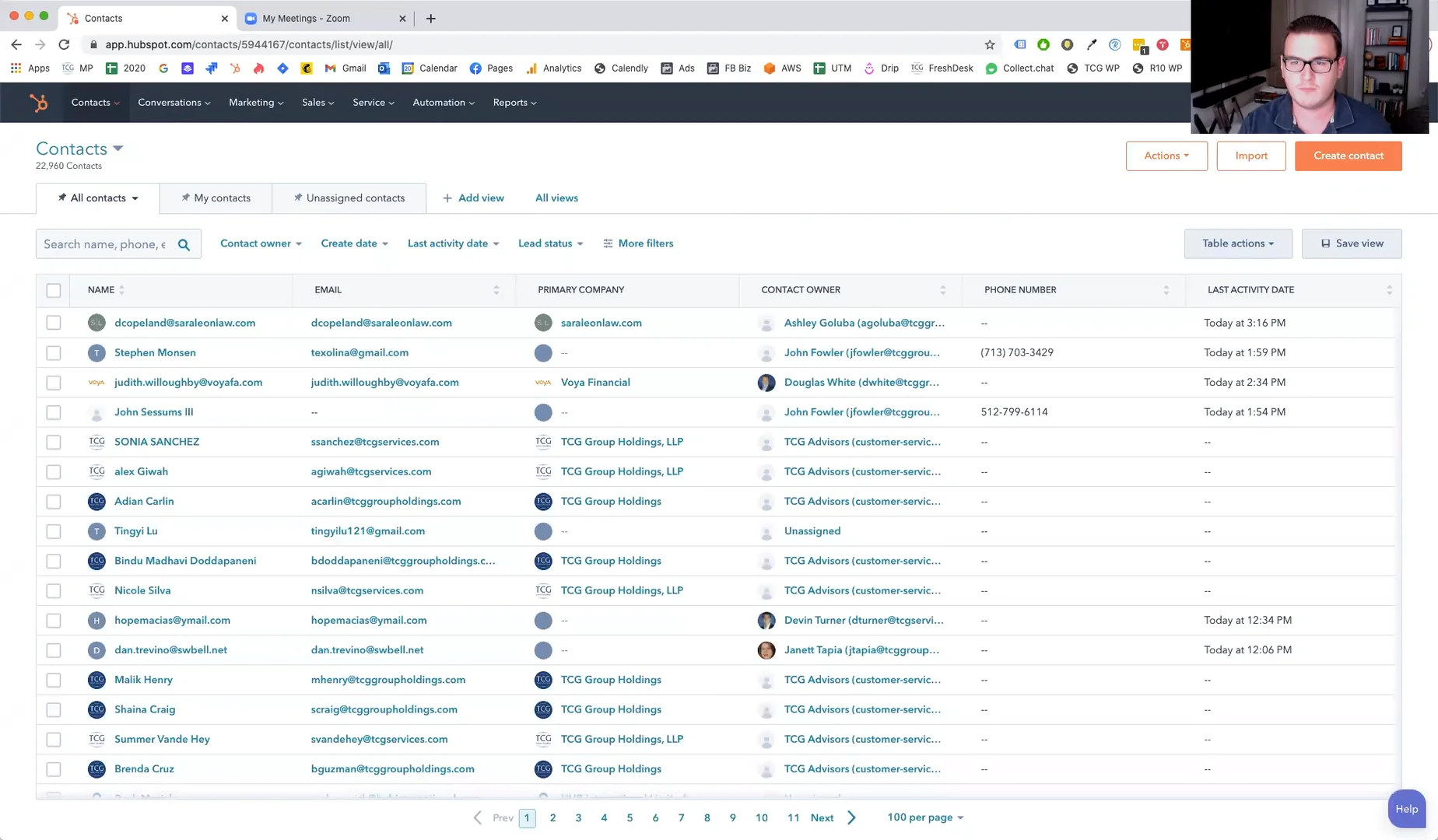Open the Marketing navigation menu
Viewport: 1438px width, 840px height.
255,103
